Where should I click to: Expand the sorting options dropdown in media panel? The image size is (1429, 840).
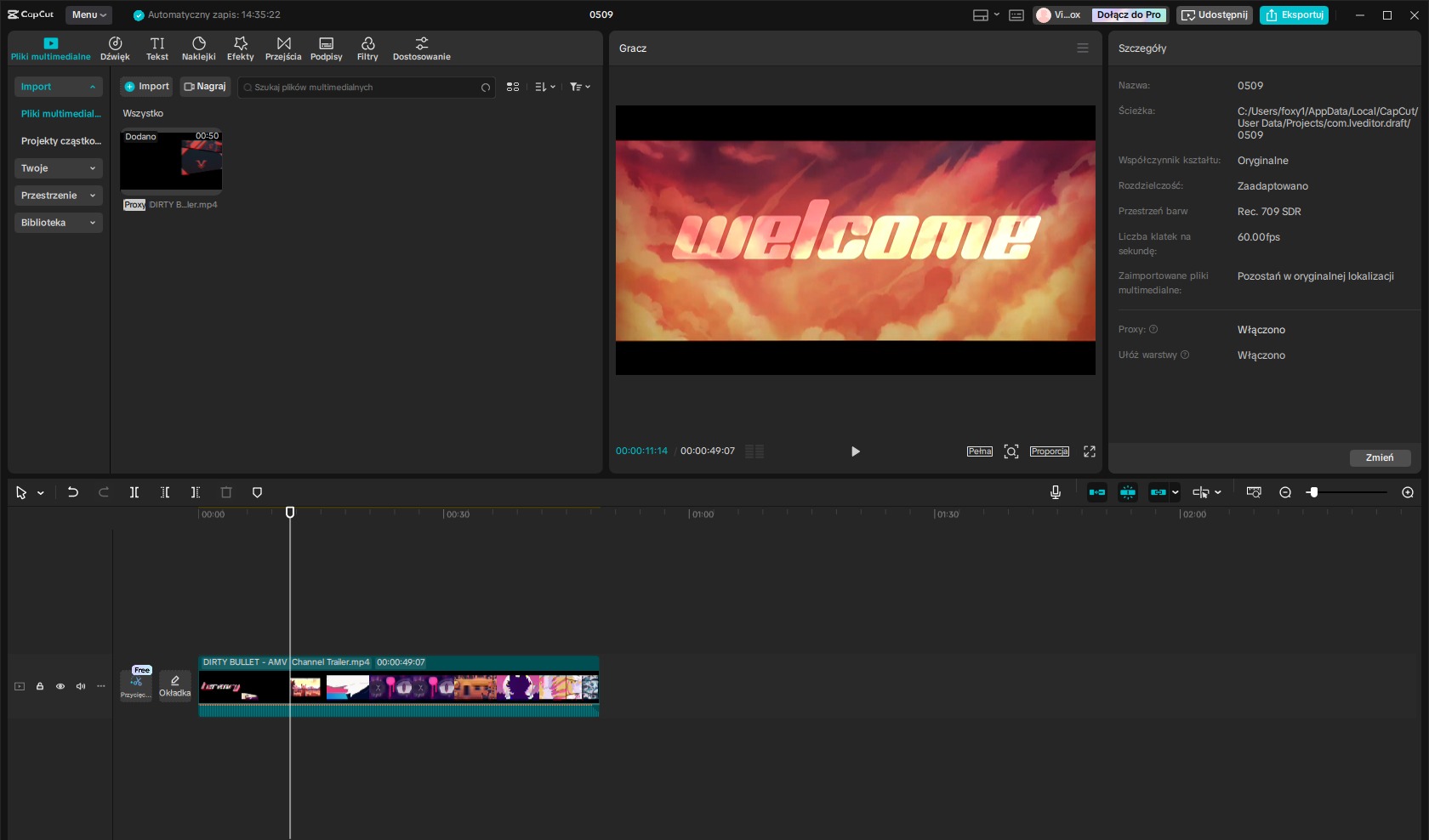[x=544, y=86]
